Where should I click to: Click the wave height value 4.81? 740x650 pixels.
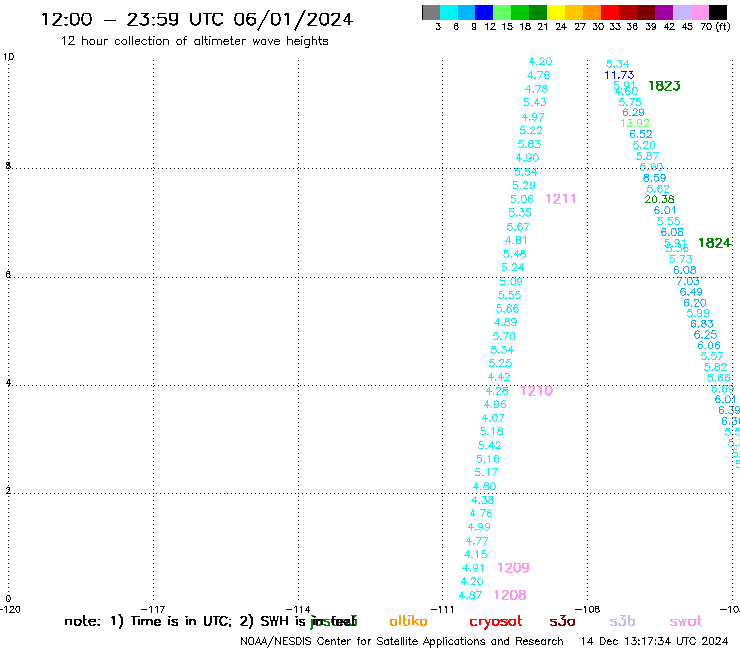click(x=516, y=240)
